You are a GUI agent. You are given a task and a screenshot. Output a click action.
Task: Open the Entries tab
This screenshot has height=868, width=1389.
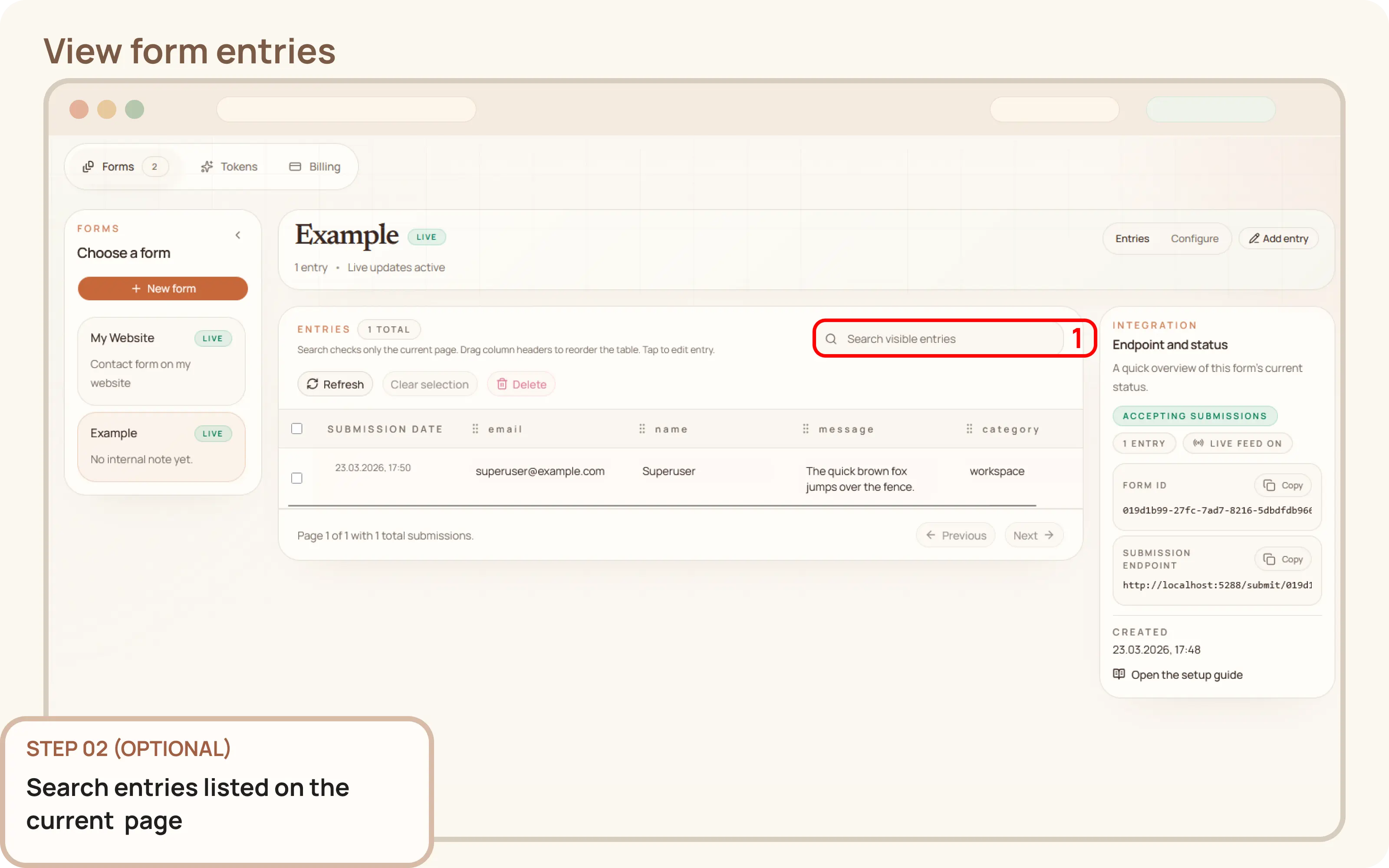(1132, 238)
